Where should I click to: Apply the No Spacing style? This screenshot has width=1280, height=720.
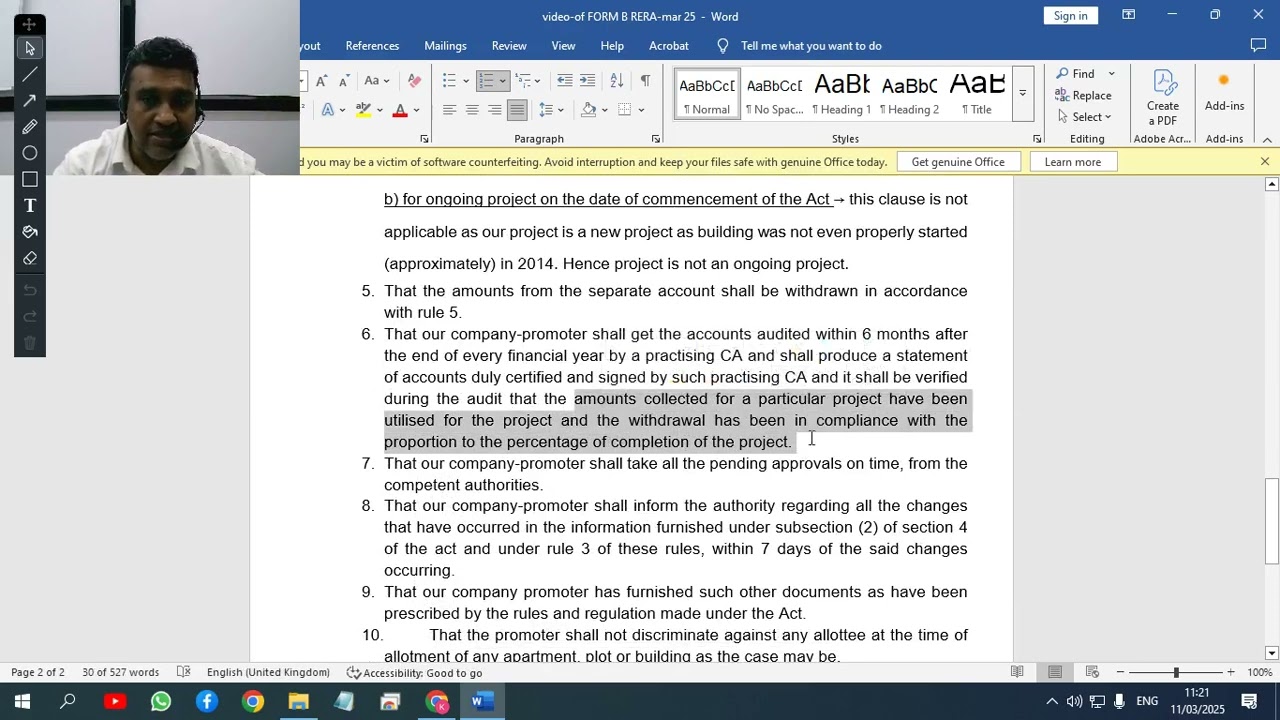[x=774, y=94]
